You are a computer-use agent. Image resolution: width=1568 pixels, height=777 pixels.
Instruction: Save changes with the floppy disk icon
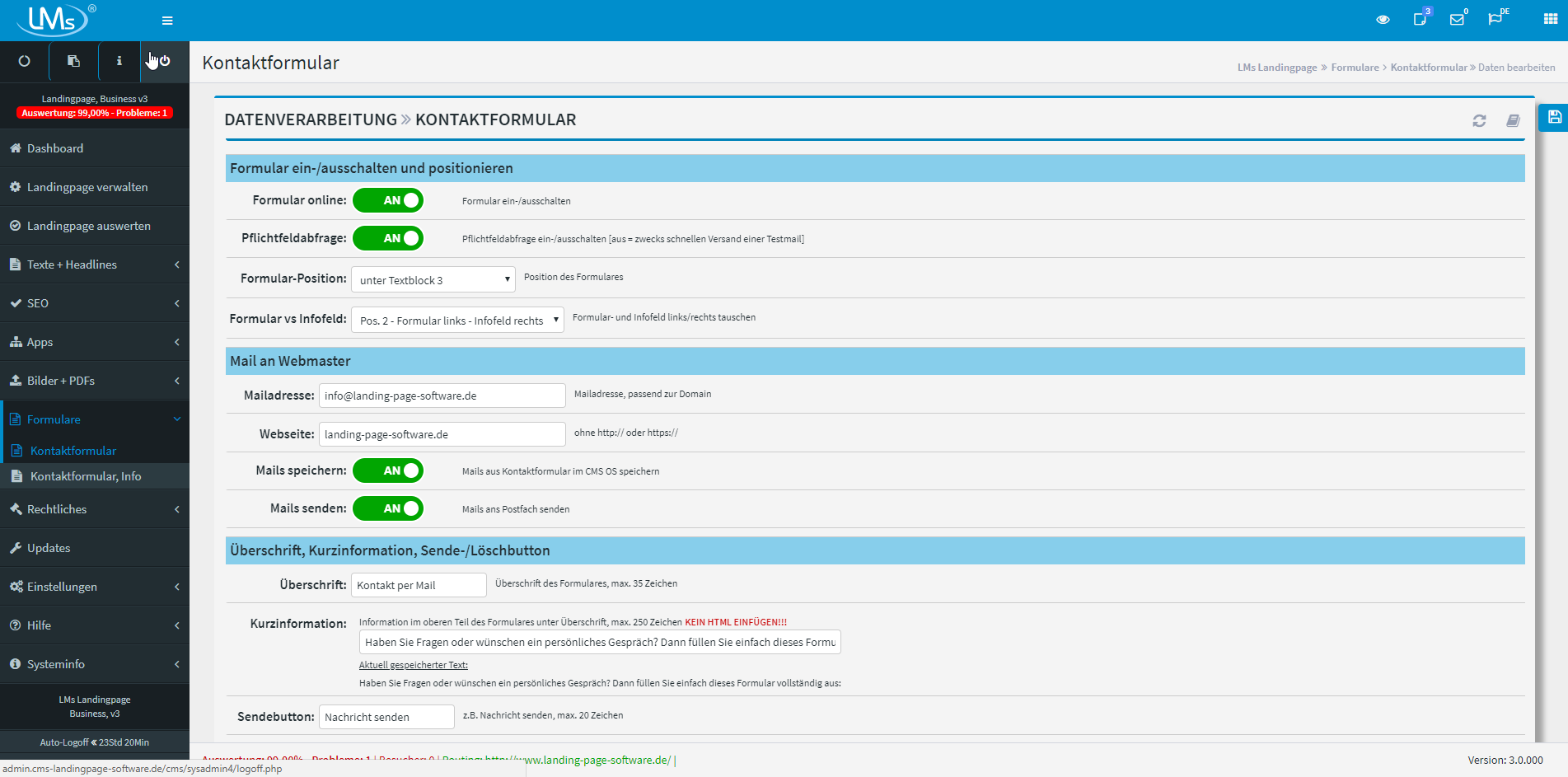point(1553,118)
